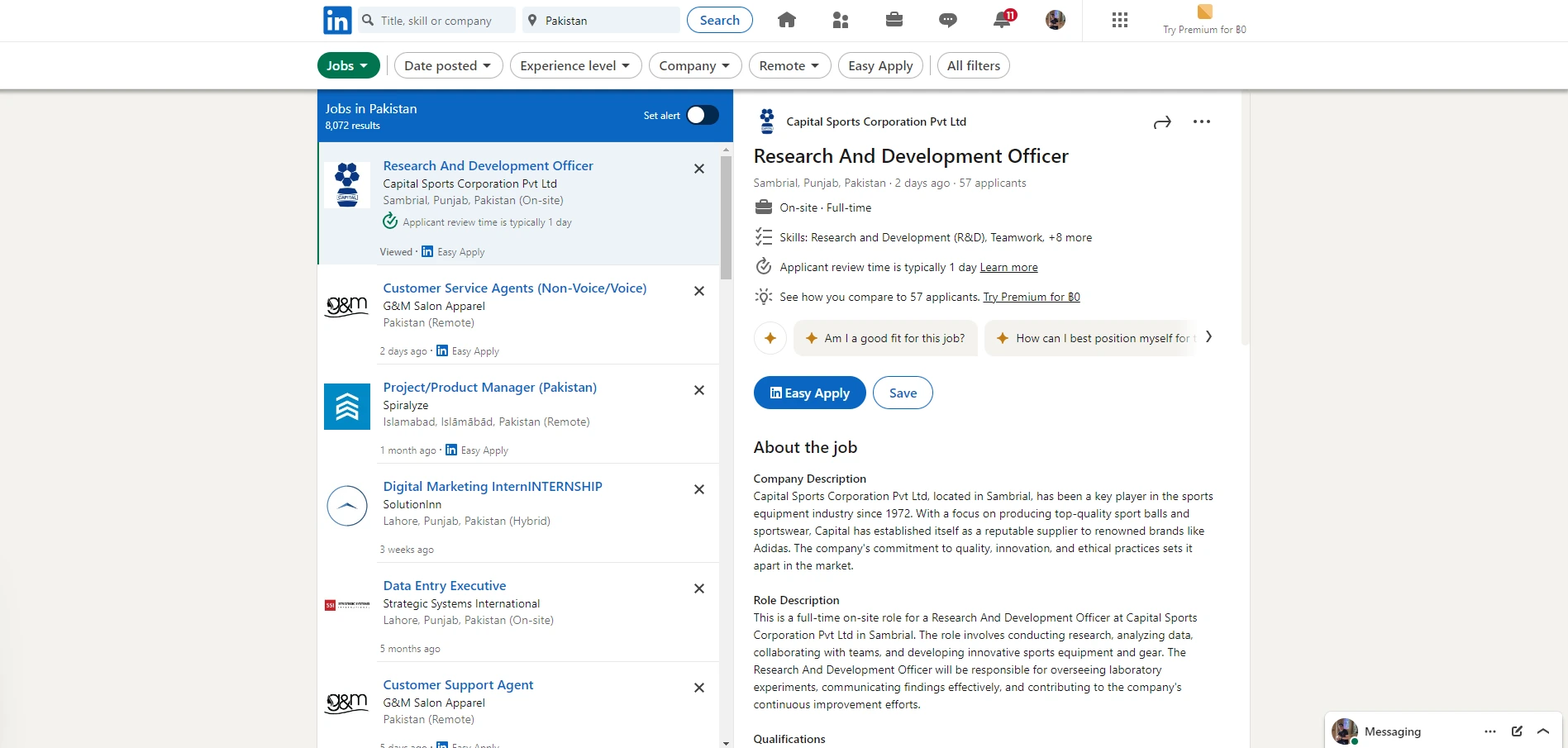Open the My Network icon

[841, 20]
